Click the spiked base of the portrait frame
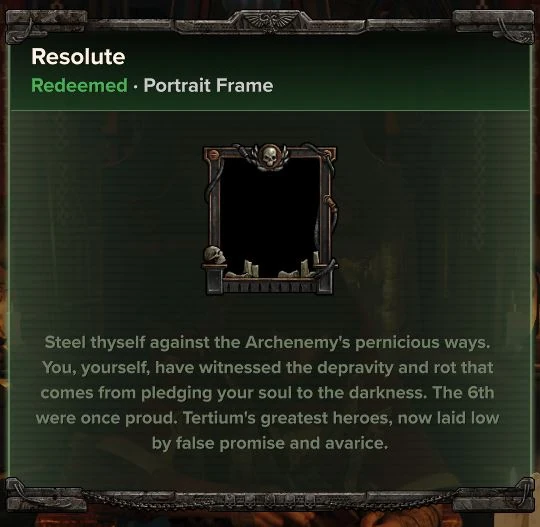540x527 pixels. [x=270, y=286]
